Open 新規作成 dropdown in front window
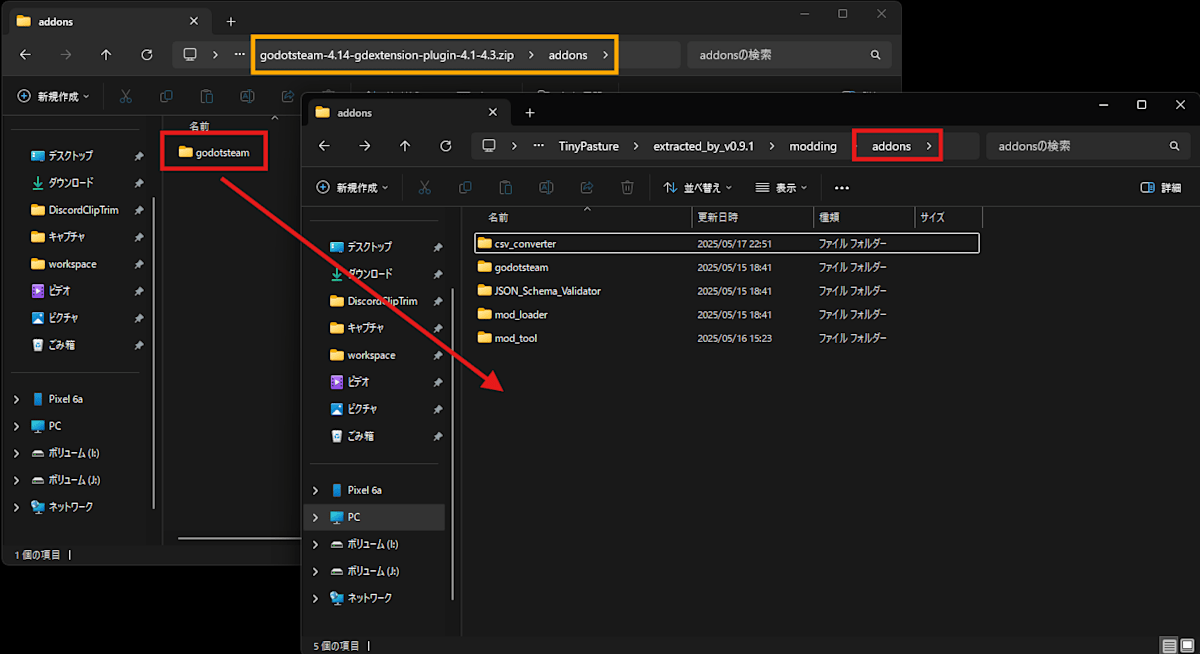This screenshot has height=654, width=1200. 352,187
